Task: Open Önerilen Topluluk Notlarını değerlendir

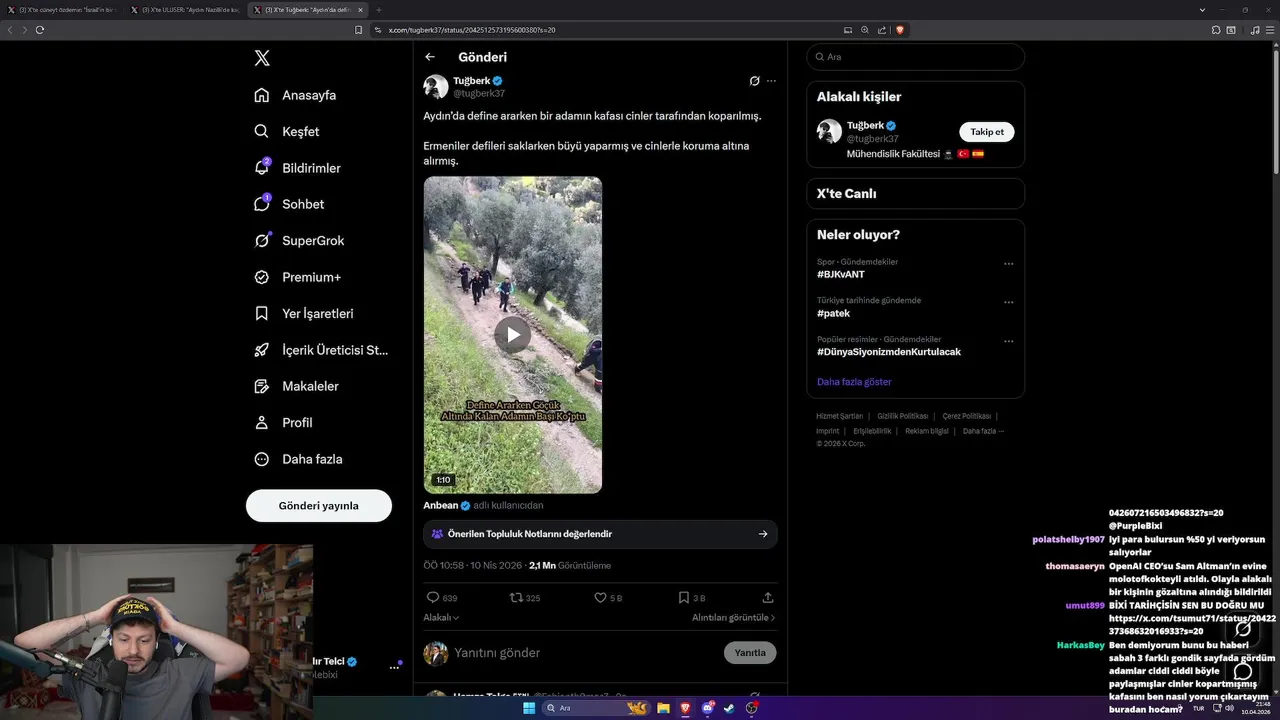Action: [x=600, y=534]
